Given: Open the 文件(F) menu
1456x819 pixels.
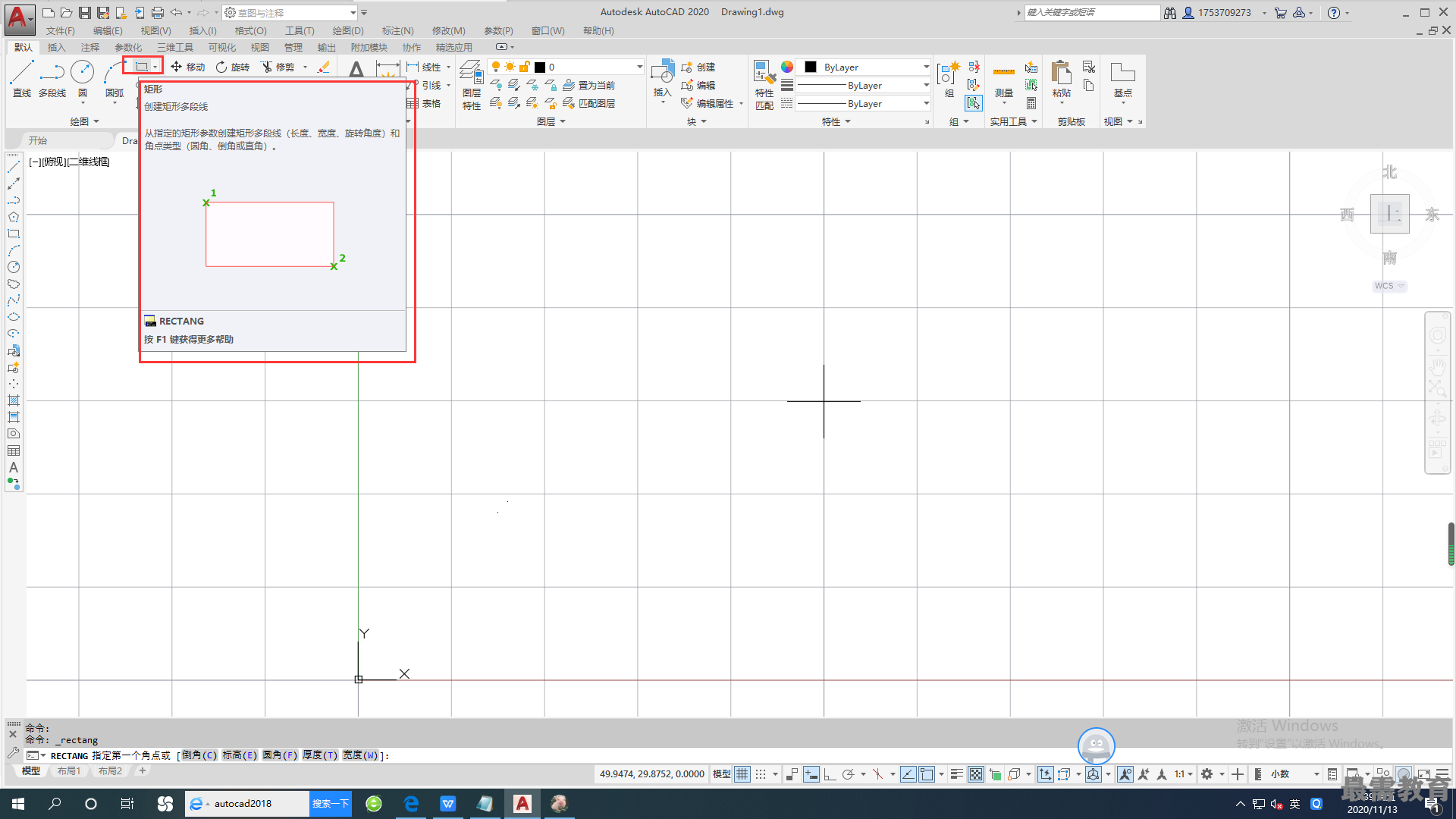Looking at the screenshot, I should 61,30.
